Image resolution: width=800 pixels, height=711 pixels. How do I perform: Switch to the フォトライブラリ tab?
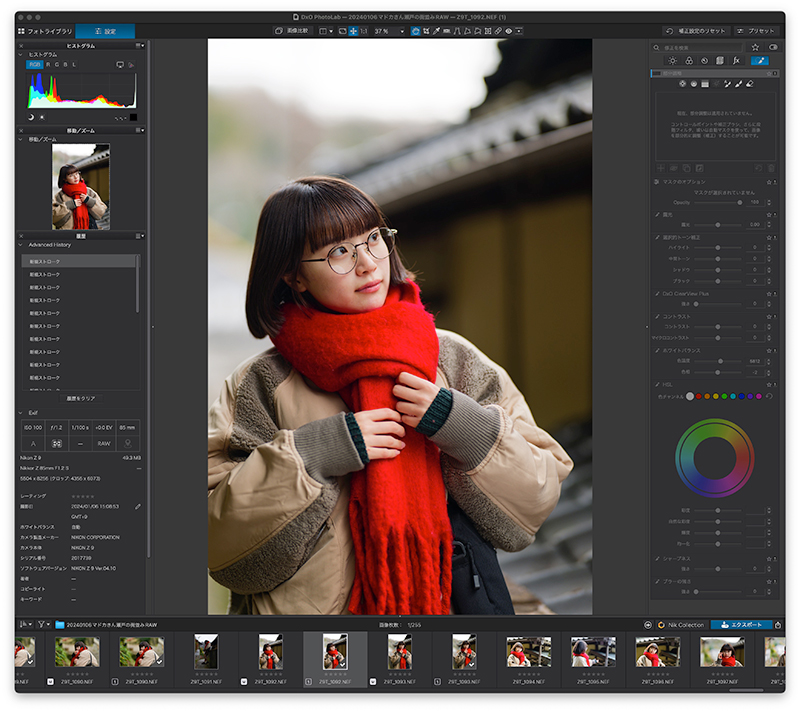coord(45,31)
